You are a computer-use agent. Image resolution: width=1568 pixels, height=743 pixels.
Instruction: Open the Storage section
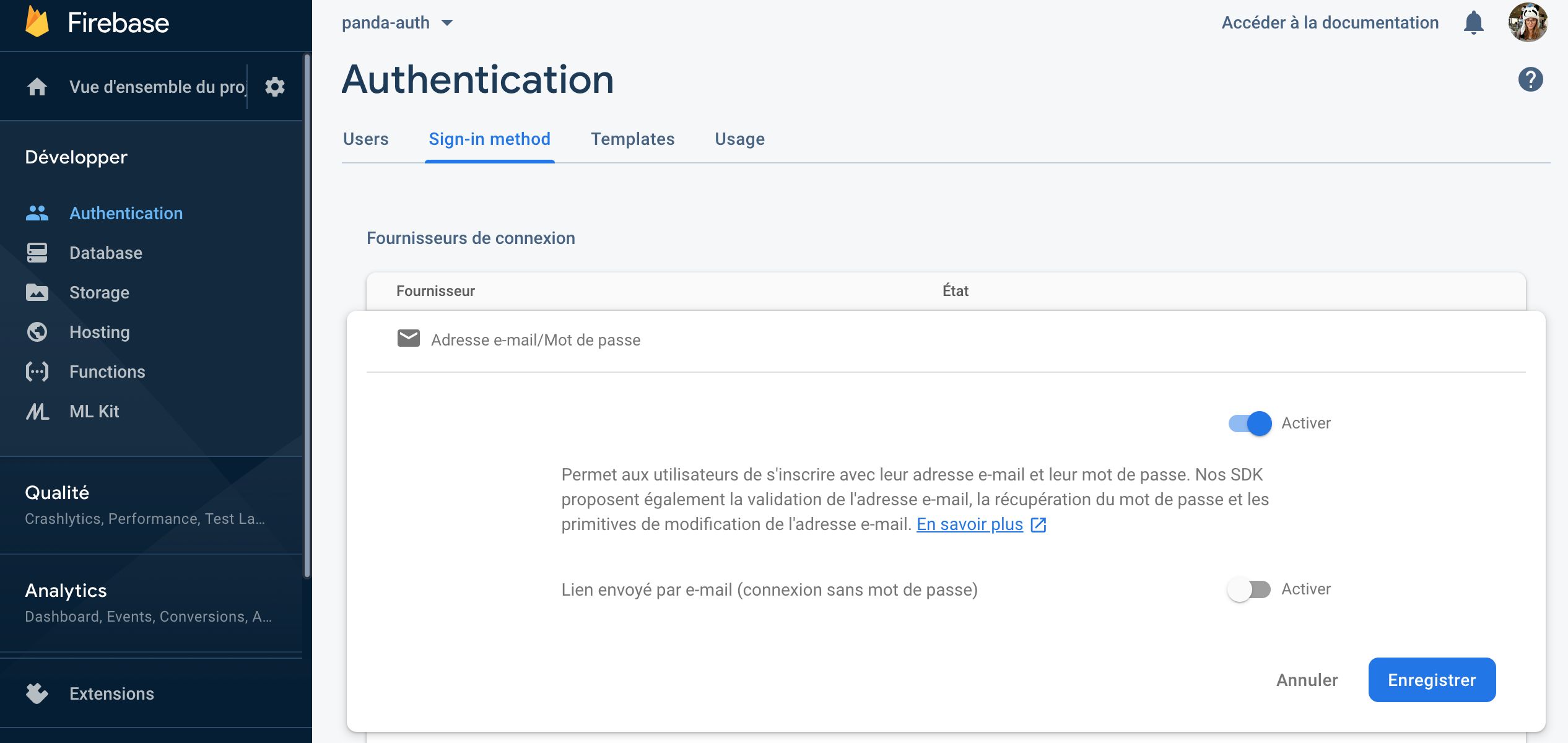pos(99,292)
